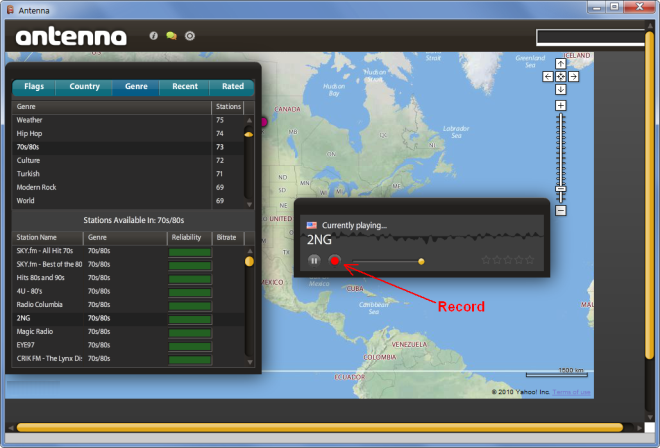Switch to the Recent tab

pos(185,86)
